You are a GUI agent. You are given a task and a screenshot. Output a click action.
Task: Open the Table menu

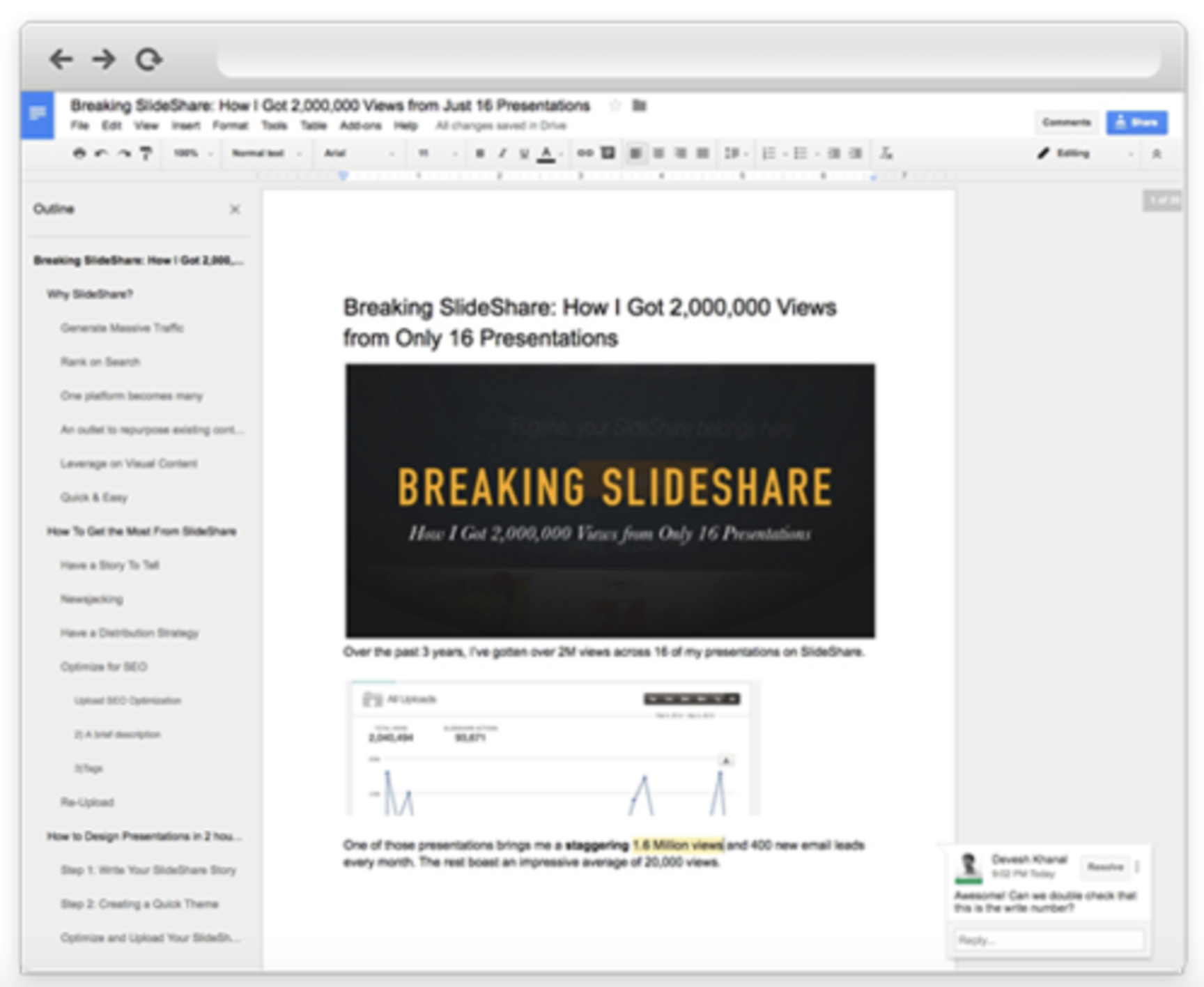point(314,125)
